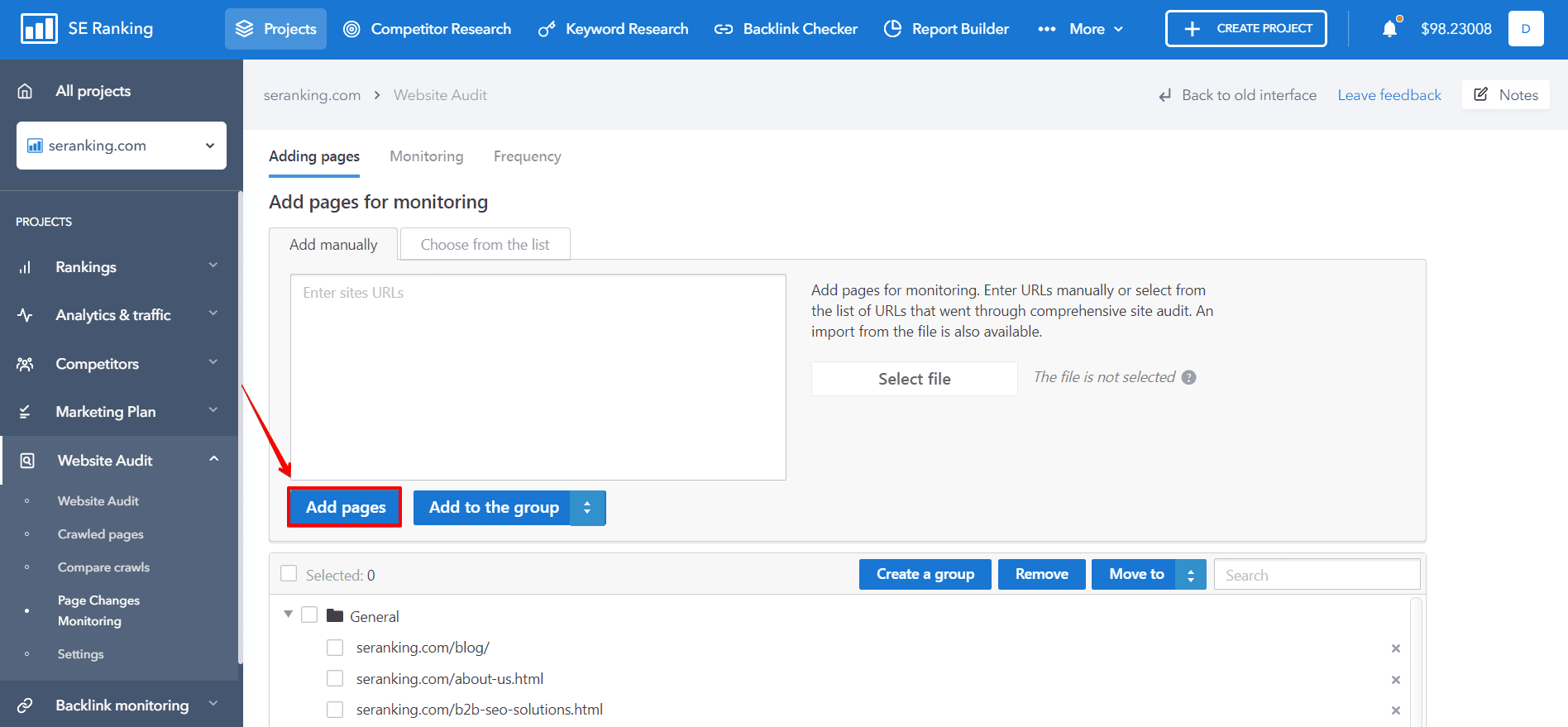Click the $98.23008 account balance
The height and width of the screenshot is (727, 1568).
coord(1456,29)
